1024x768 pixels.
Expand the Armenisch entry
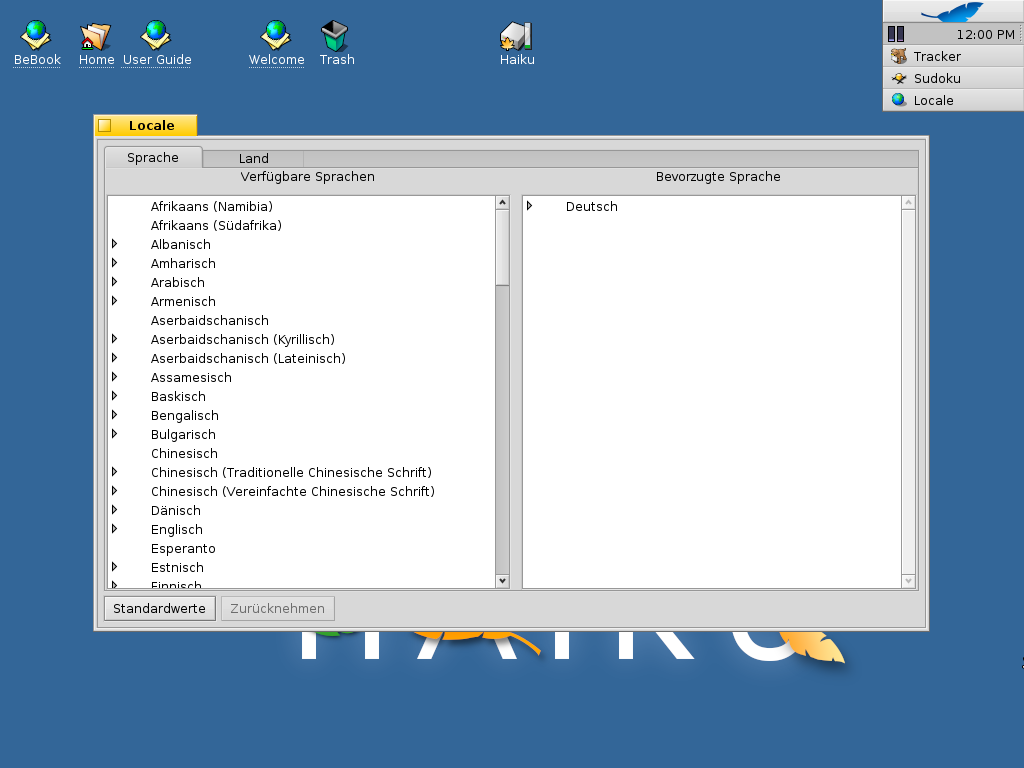(x=114, y=300)
